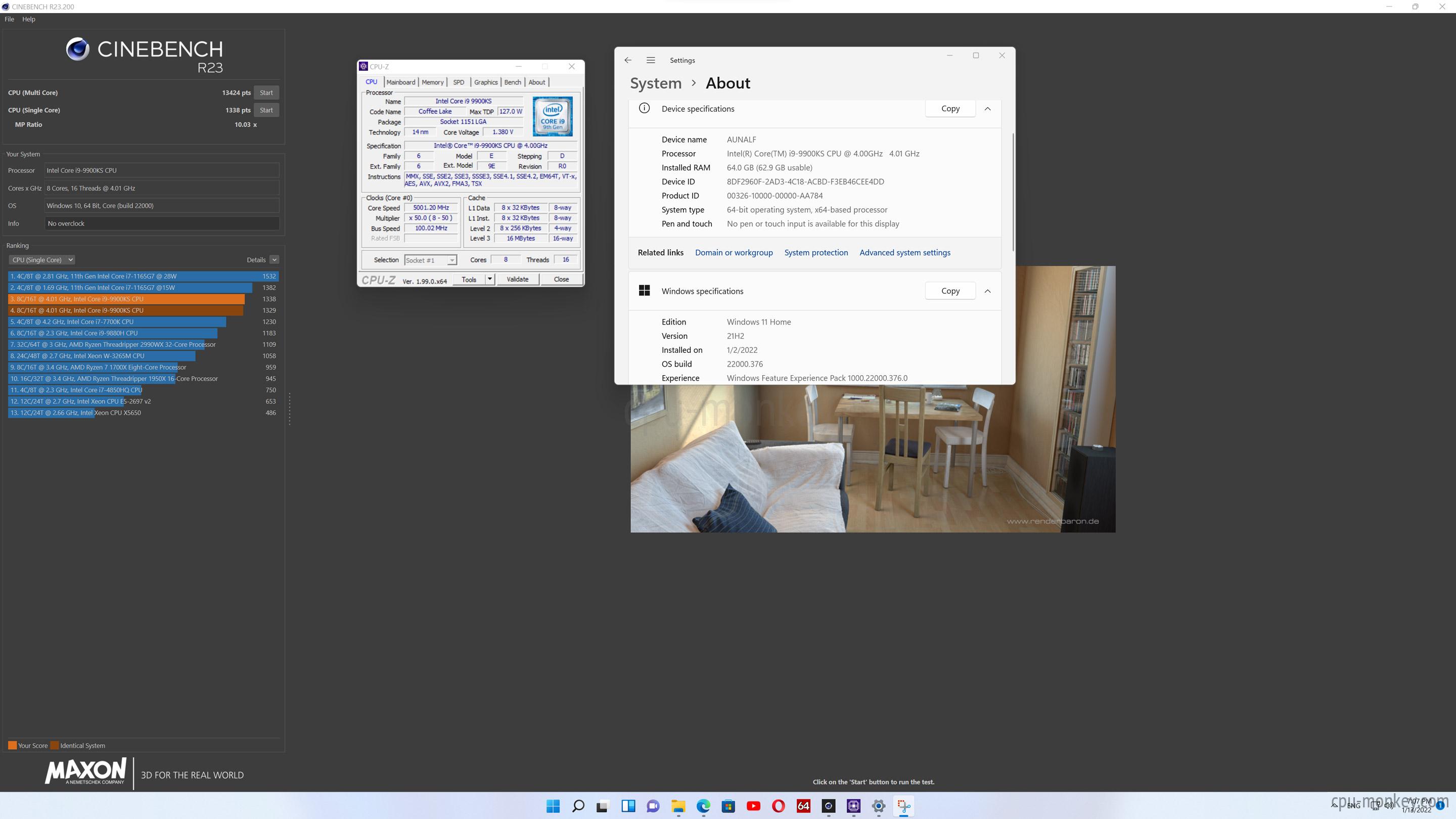Switch to Snipping Tool taskbar icon
This screenshot has width=1456, height=819.
click(x=904, y=806)
